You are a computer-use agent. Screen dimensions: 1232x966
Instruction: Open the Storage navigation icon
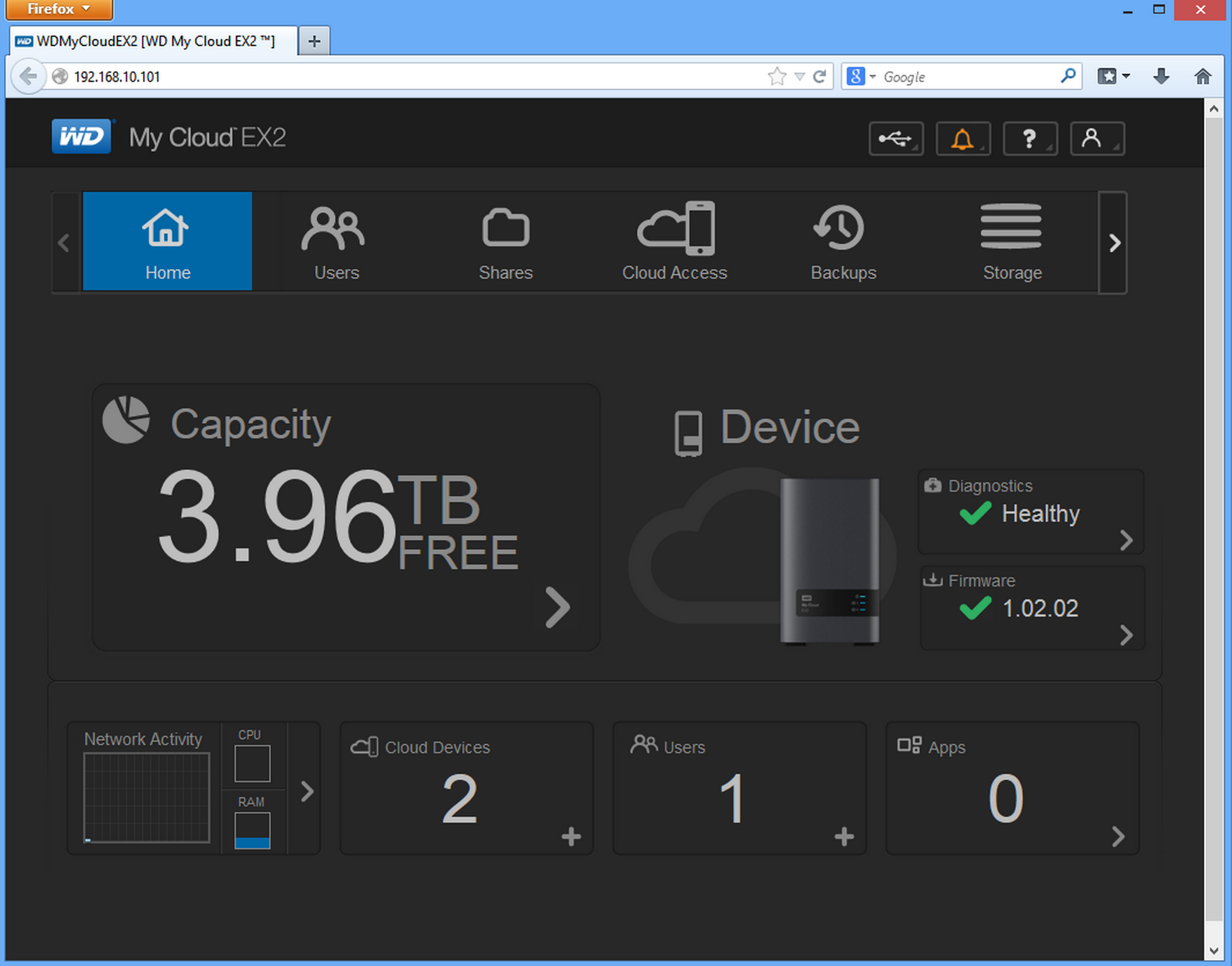pos(1011,241)
